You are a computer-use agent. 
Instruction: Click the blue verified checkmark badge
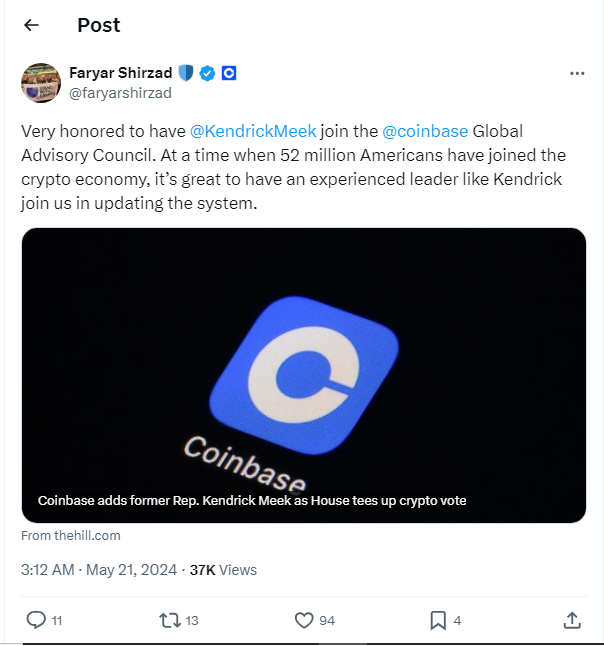tap(208, 73)
